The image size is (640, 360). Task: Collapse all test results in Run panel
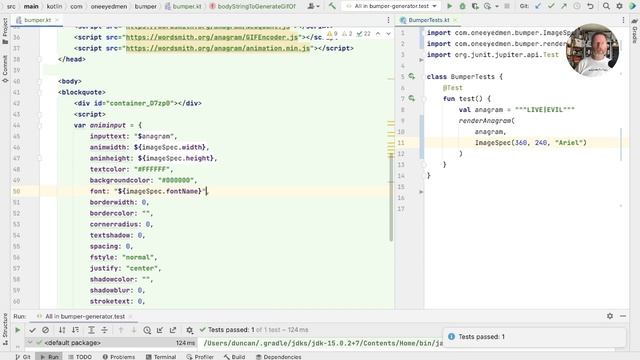[104, 330]
